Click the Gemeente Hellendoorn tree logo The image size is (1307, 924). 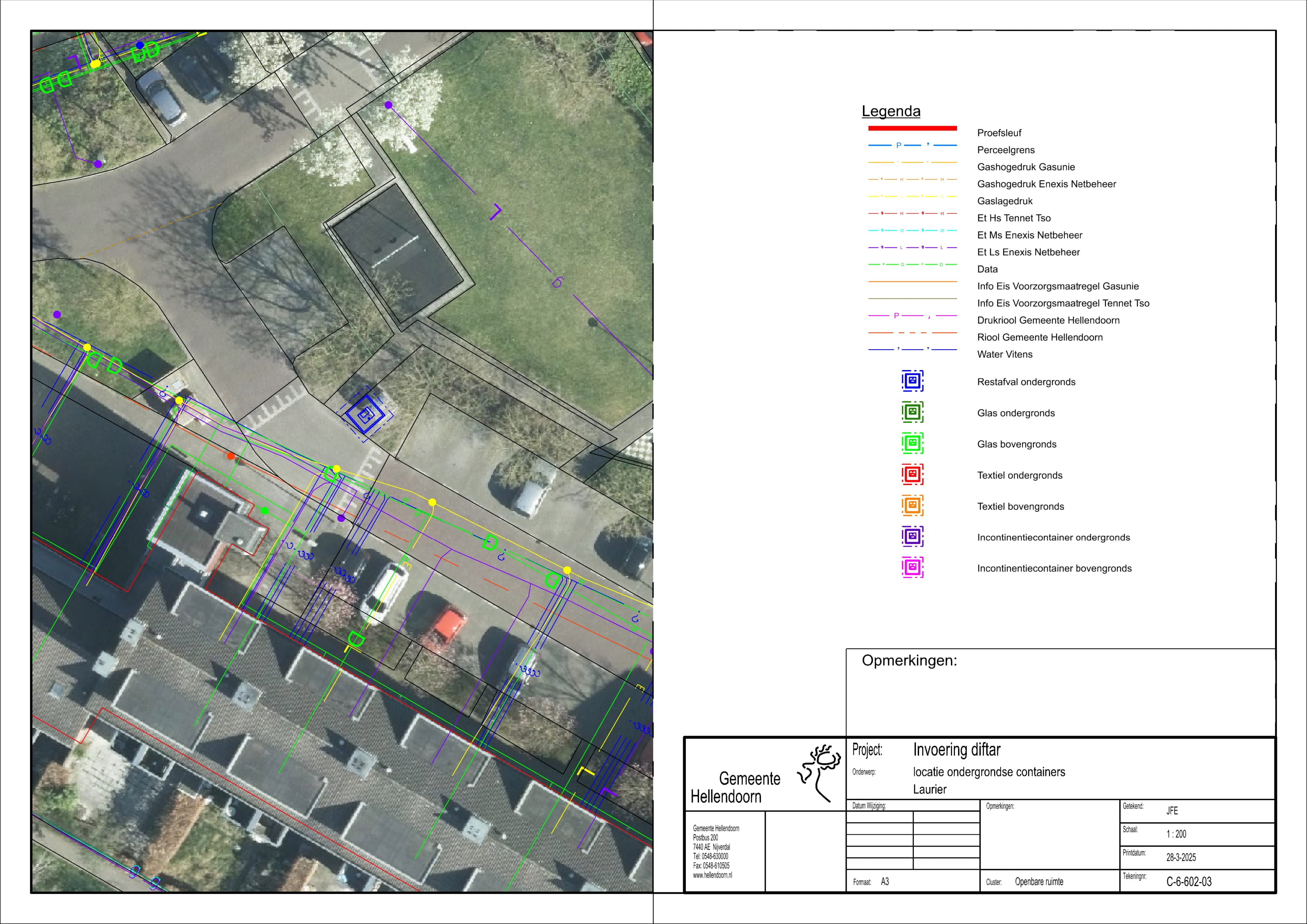(x=820, y=772)
